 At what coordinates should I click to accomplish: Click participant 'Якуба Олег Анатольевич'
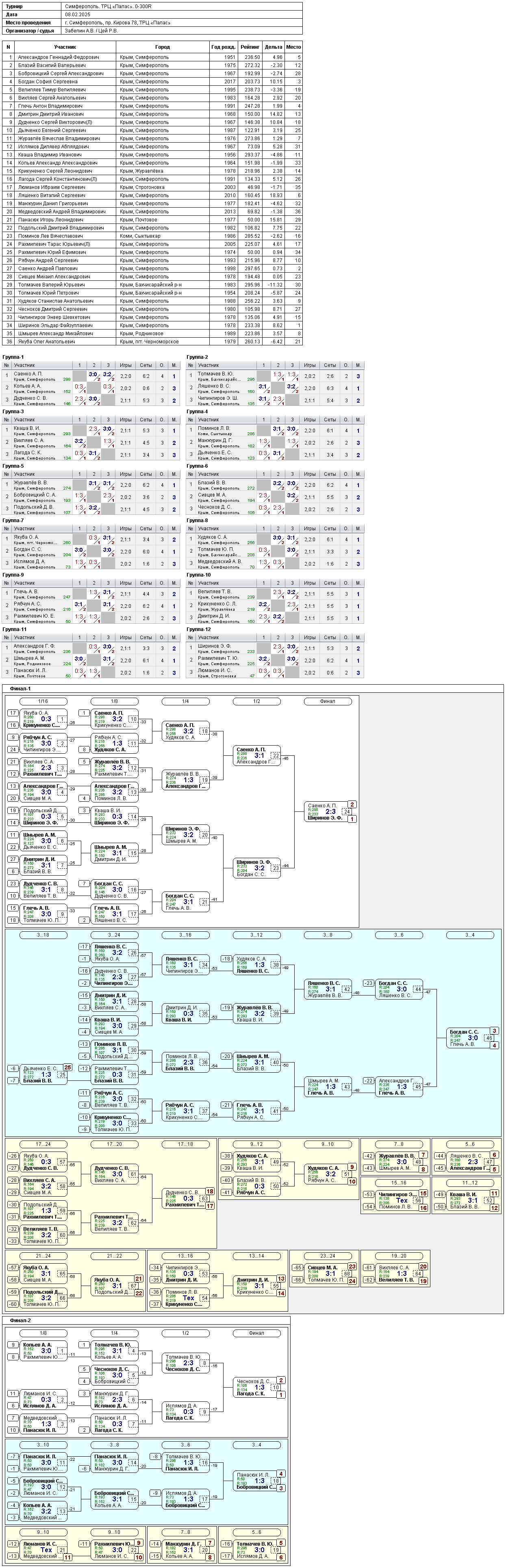coord(47,341)
